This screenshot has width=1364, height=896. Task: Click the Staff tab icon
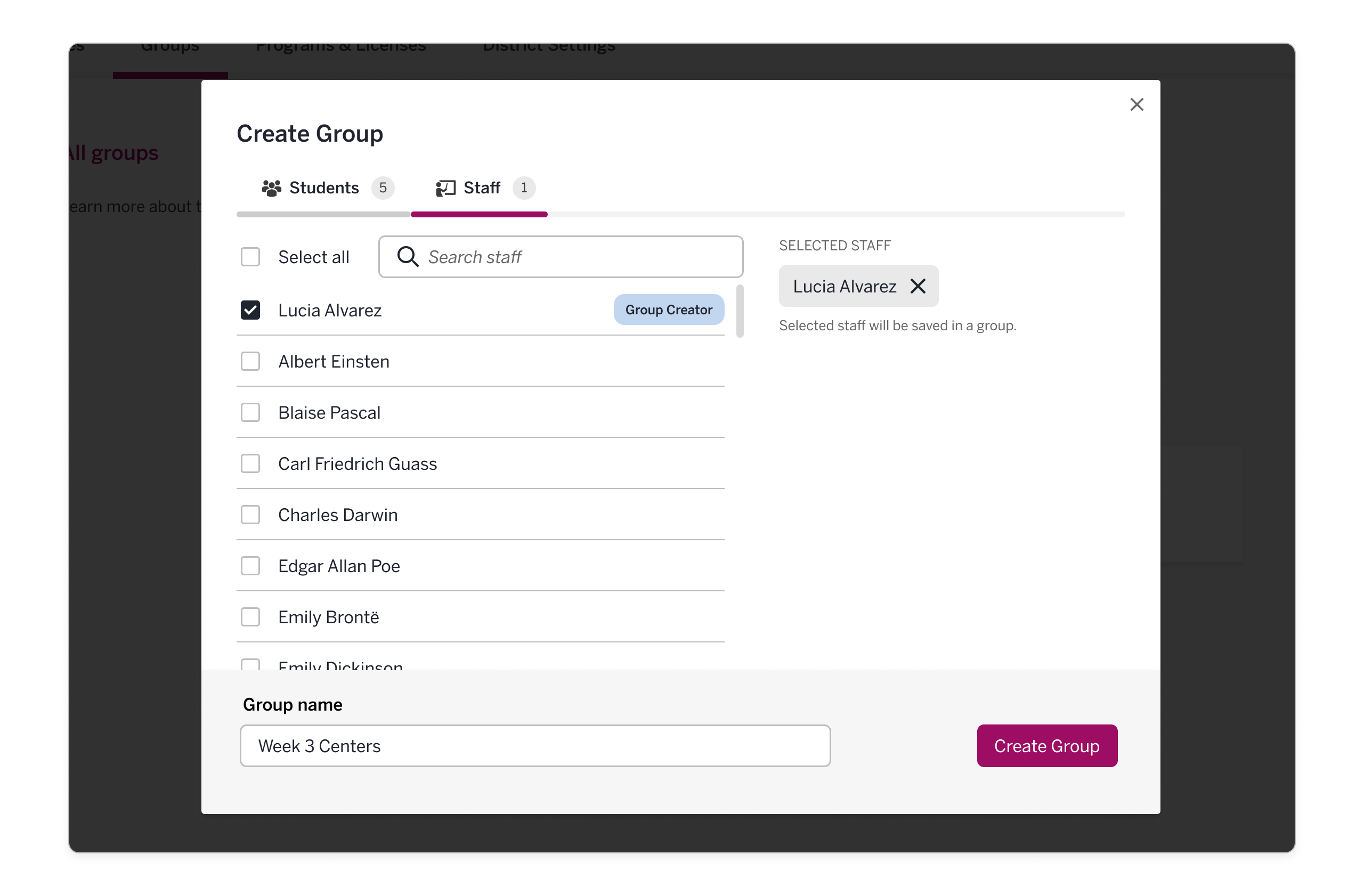[x=446, y=188]
